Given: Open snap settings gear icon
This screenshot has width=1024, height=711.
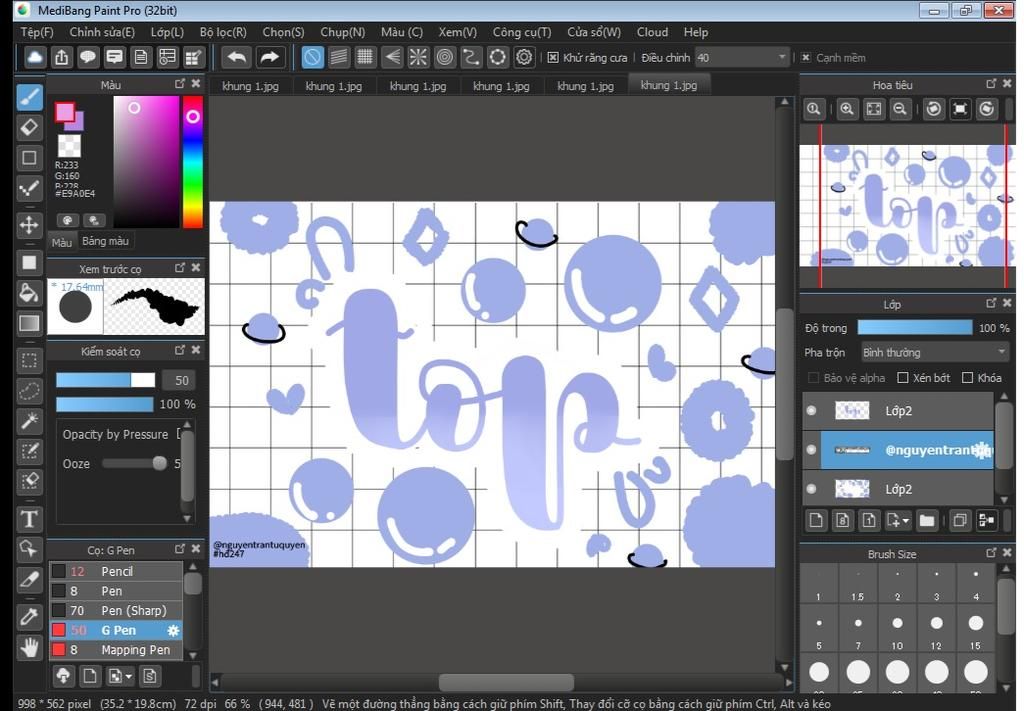Looking at the screenshot, I should 524,57.
